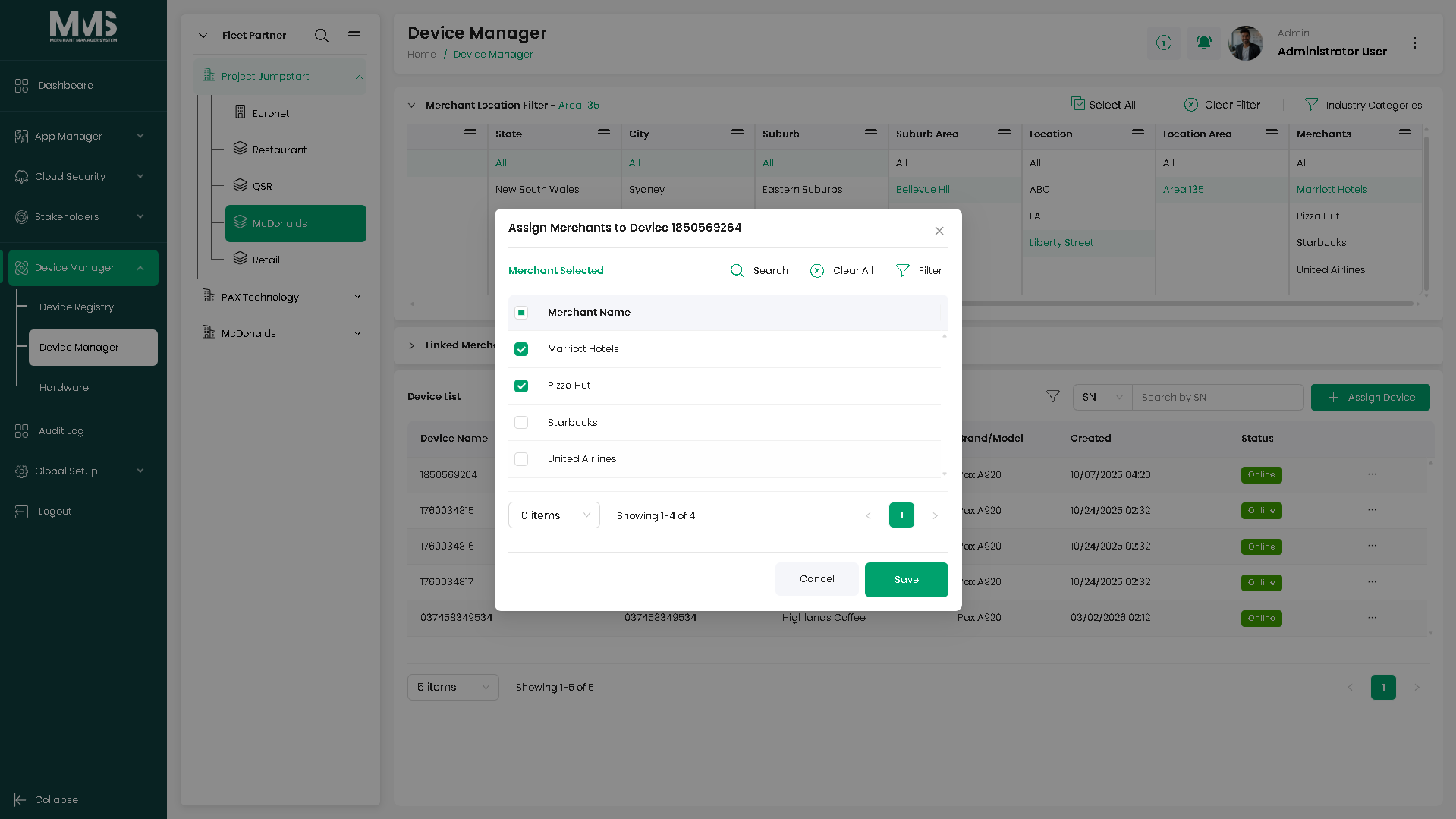
Task: Collapse the Project Jumpstart tree node
Action: click(x=359, y=77)
